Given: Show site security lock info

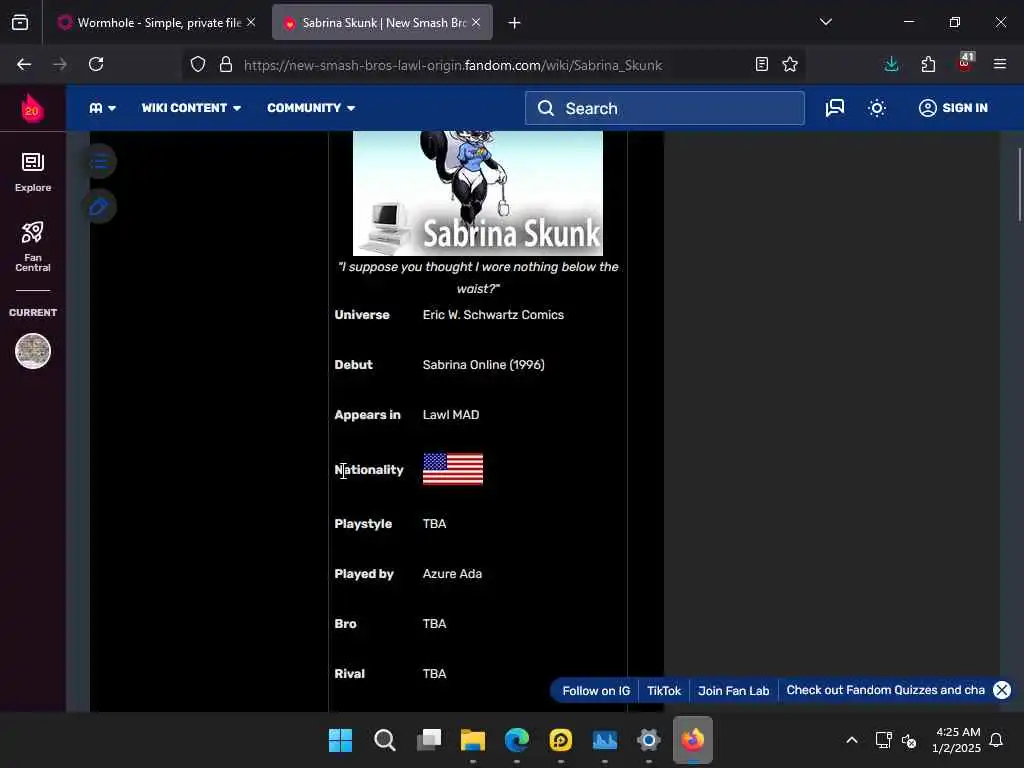Looking at the screenshot, I should [226, 64].
